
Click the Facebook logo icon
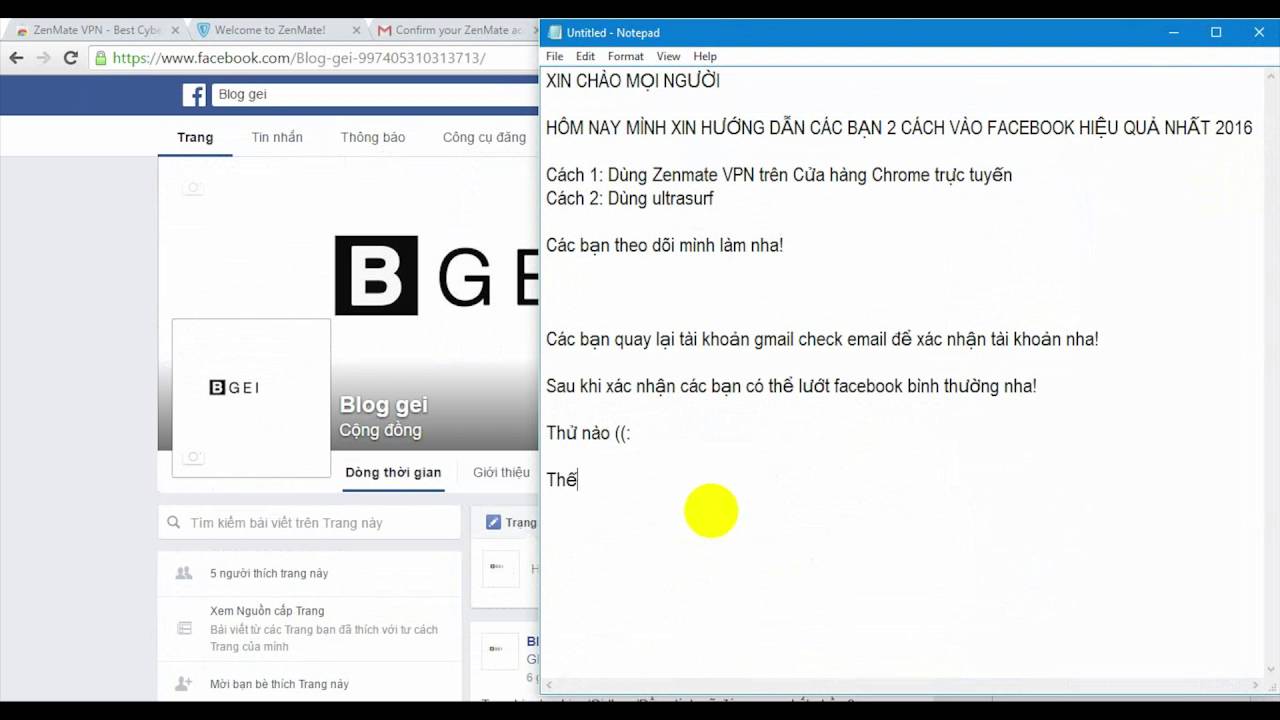tap(194, 94)
